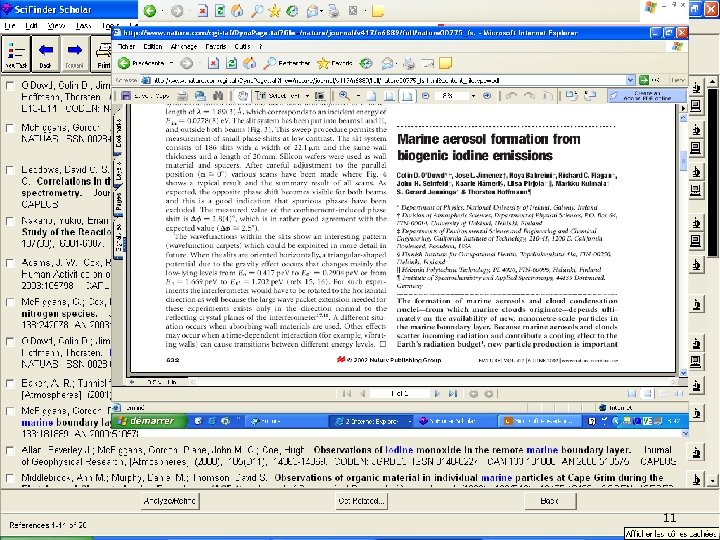The width and height of the screenshot is (720, 540).
Task: Jump to the last PDF page with the arrow
Action: pos(453,394)
